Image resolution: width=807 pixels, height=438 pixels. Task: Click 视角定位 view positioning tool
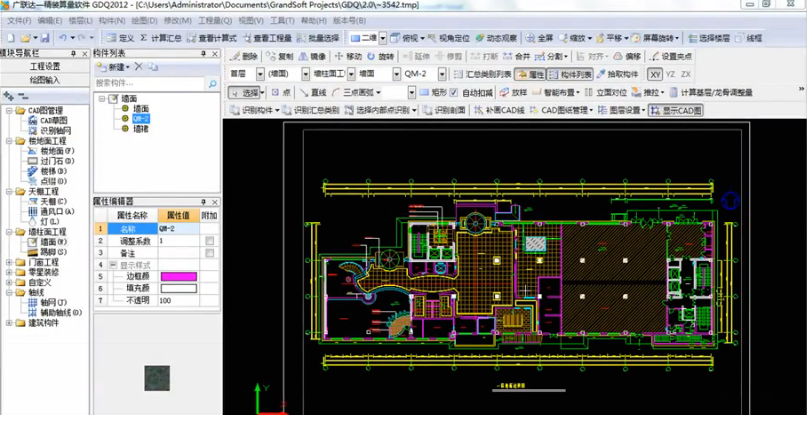(x=448, y=38)
